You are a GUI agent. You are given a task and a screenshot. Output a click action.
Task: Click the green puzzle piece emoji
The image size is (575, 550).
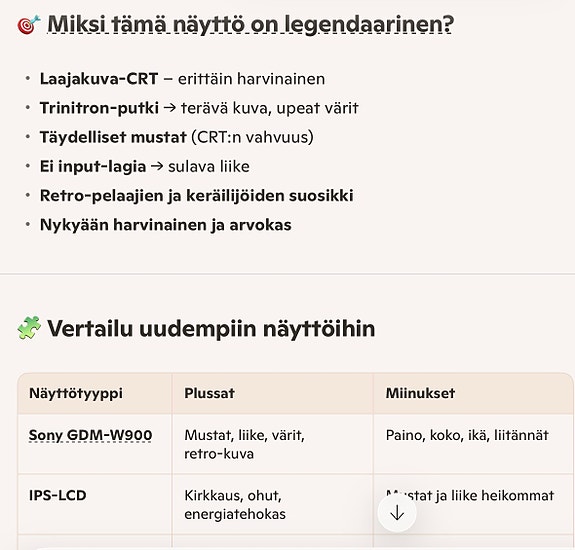[29, 327]
